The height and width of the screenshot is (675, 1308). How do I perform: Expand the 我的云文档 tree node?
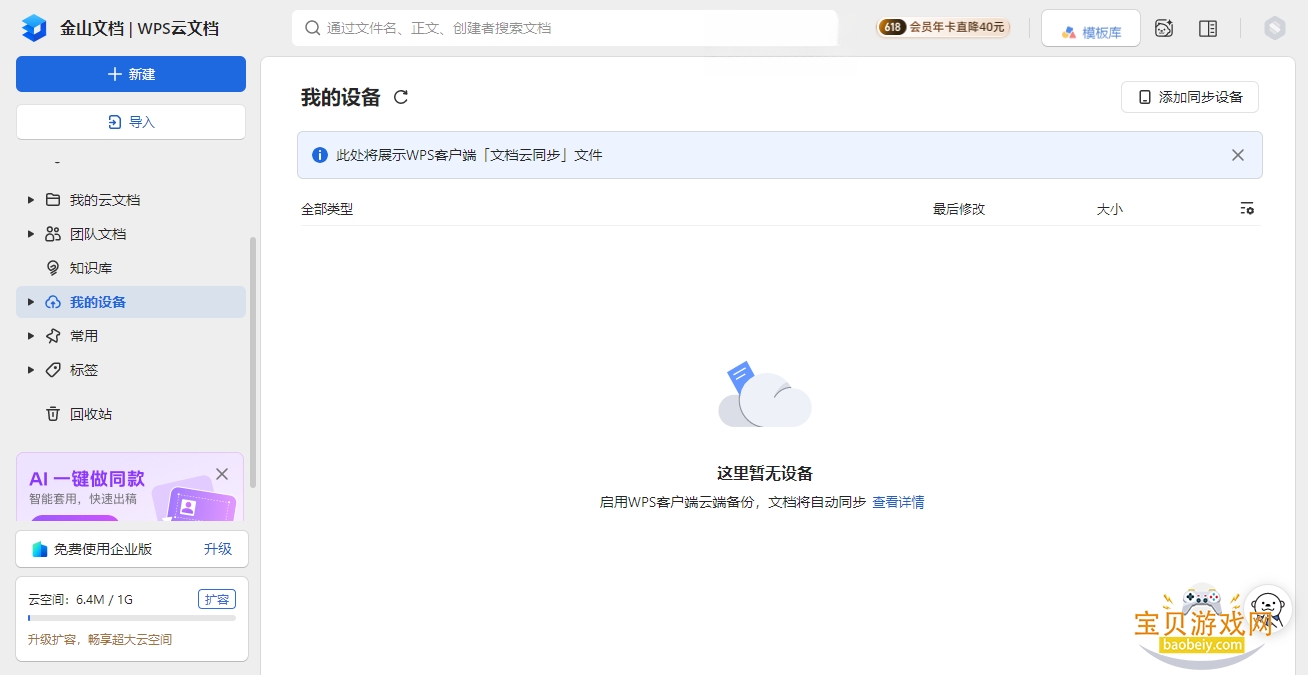click(x=31, y=200)
